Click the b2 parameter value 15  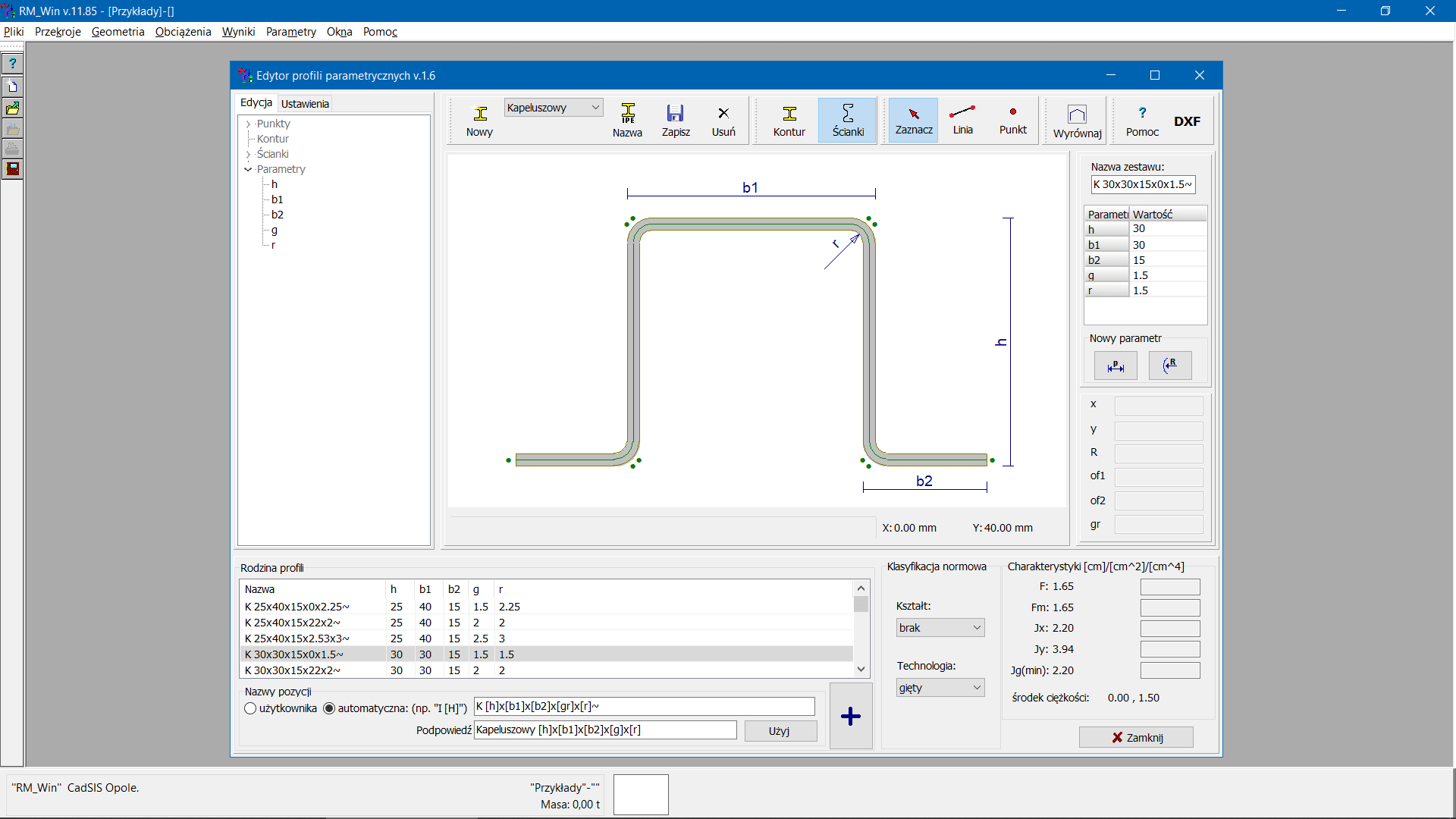coord(1168,260)
